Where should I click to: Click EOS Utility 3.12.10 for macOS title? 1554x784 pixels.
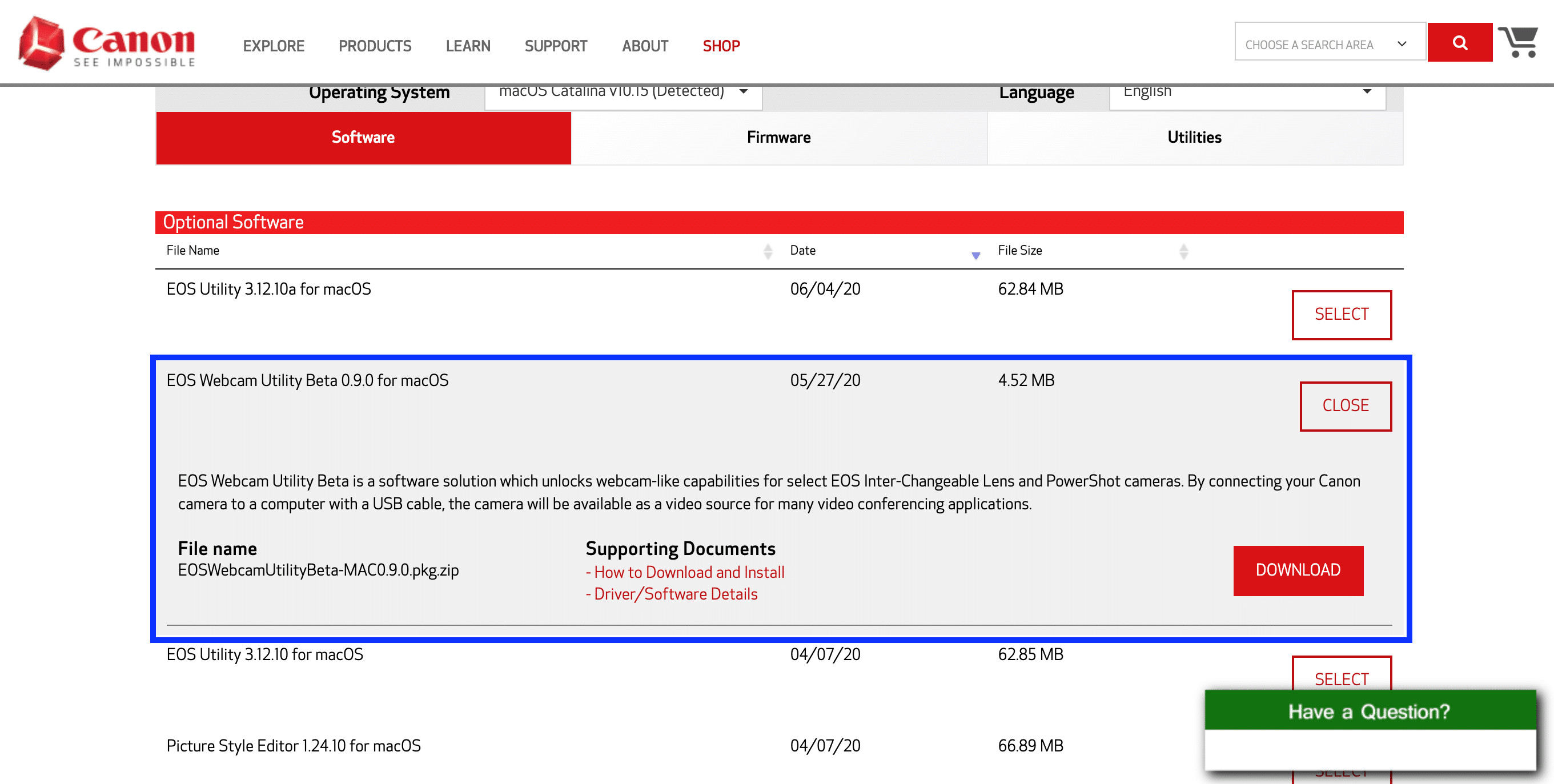pos(264,654)
